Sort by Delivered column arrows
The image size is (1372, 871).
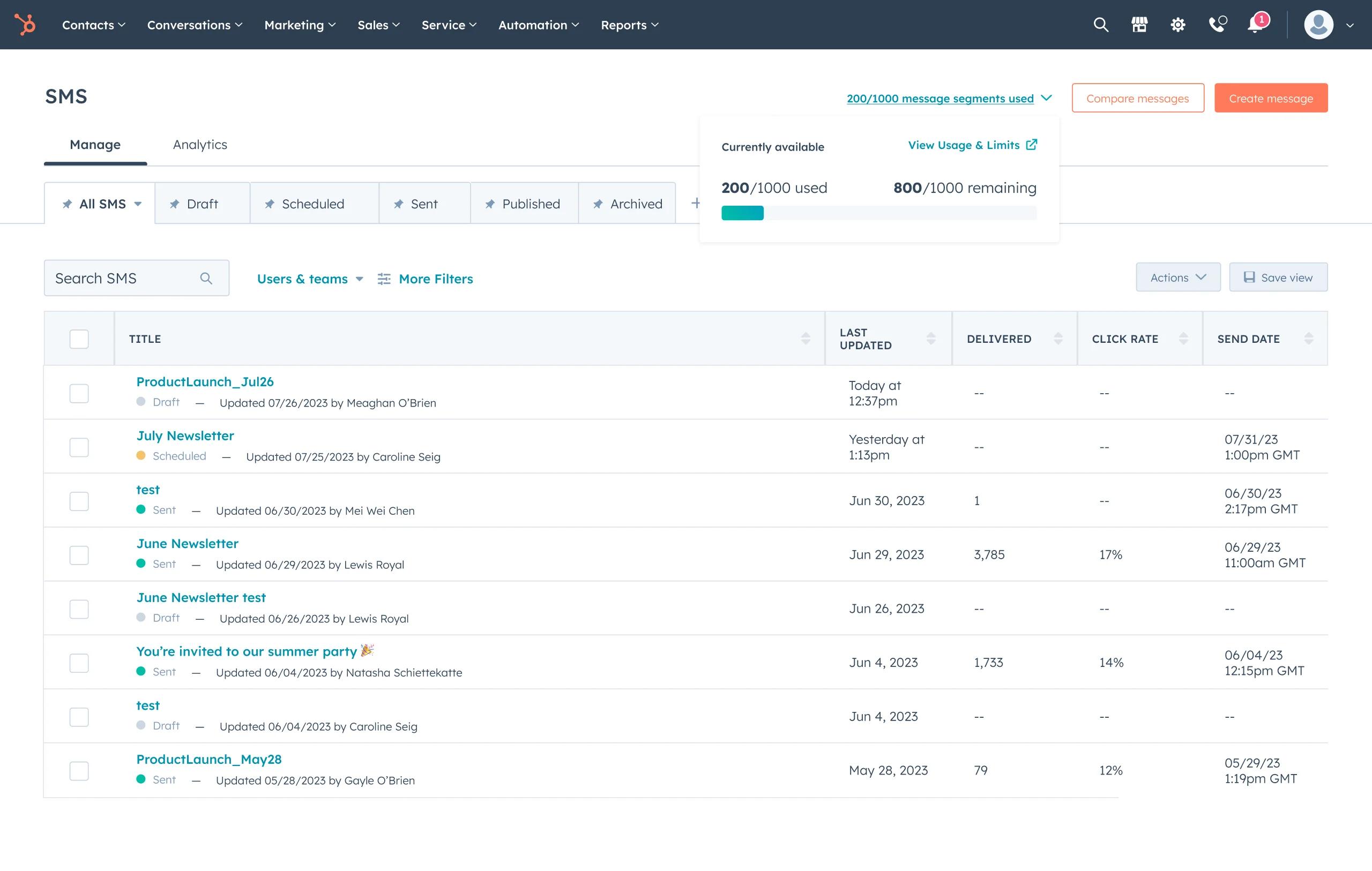coord(1058,339)
